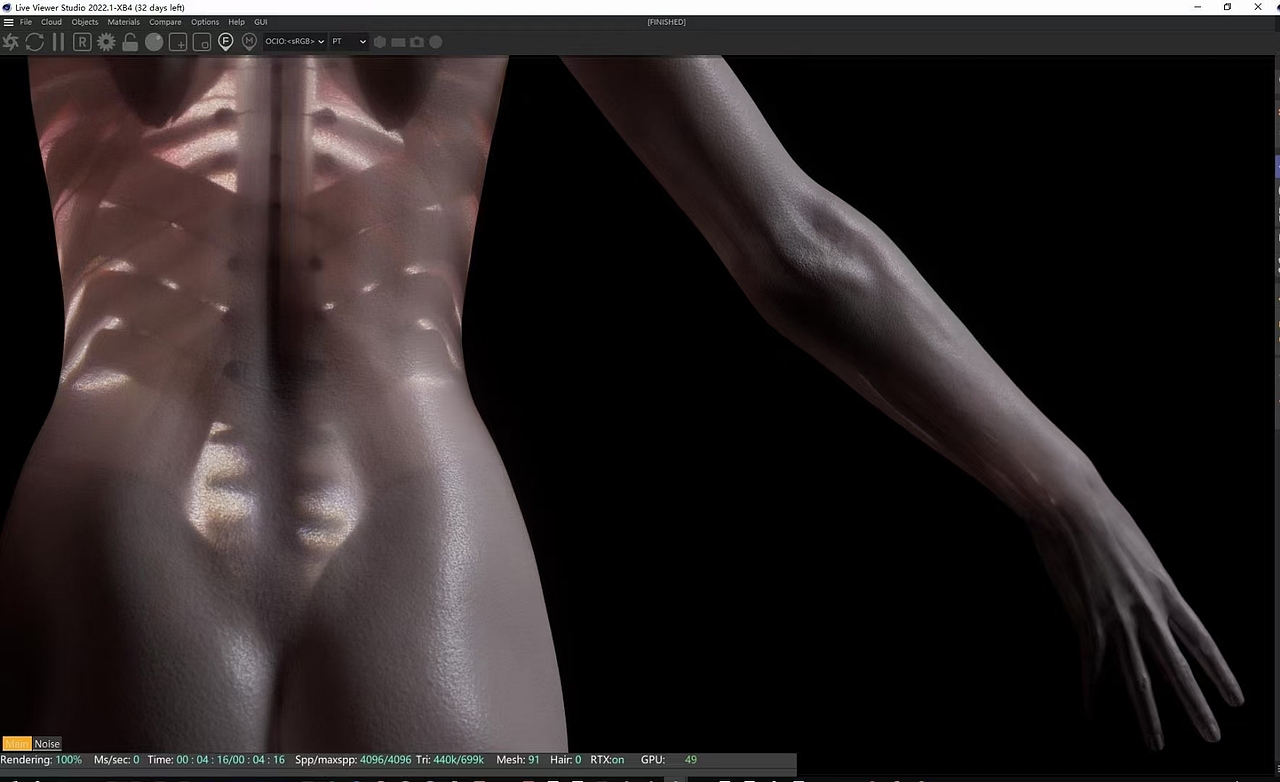1280x782 pixels.
Task: Click the R reset-data toolbar icon
Action: [82, 42]
